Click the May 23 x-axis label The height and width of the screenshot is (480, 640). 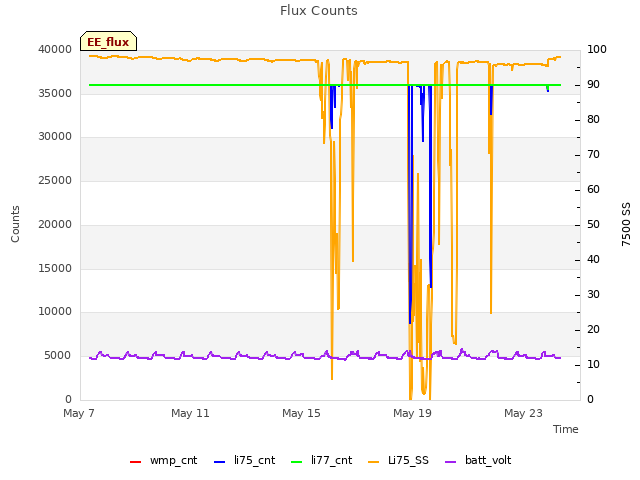coord(523,413)
